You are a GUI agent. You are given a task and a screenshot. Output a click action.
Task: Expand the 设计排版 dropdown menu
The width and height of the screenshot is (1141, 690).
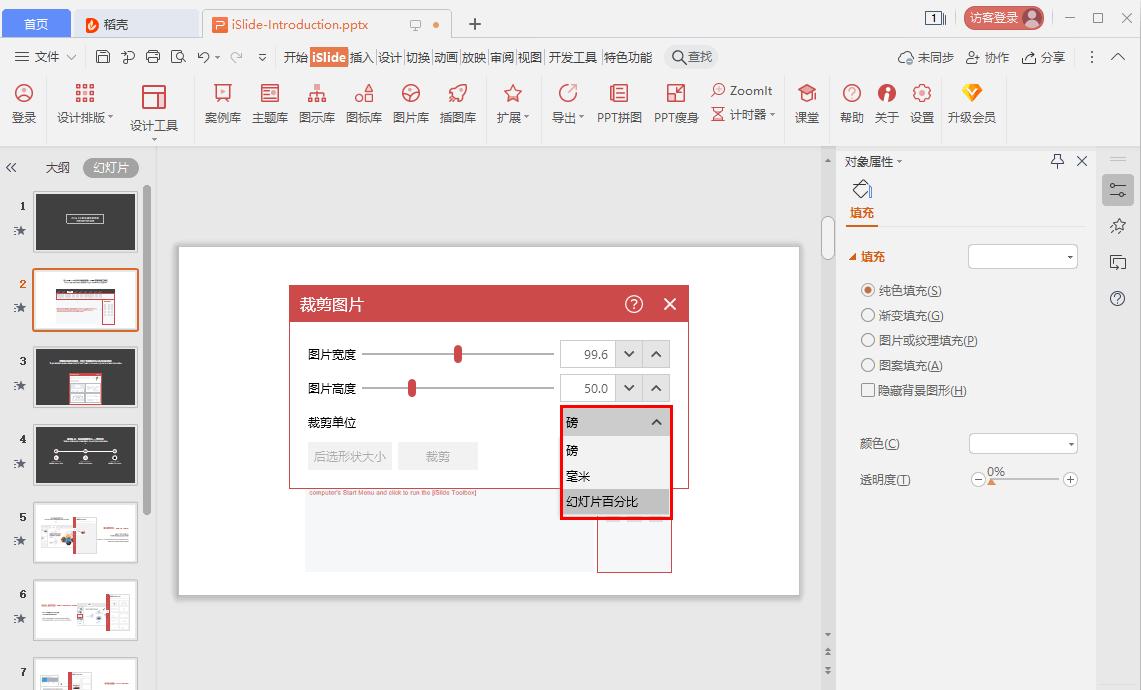pyautogui.click(x=85, y=103)
